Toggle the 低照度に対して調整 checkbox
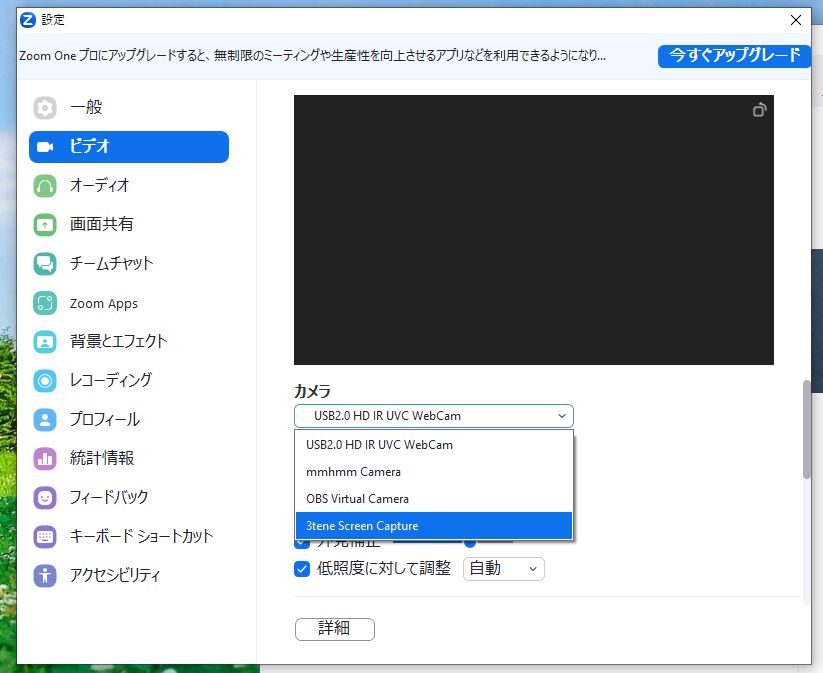This screenshot has width=823, height=673. (302, 569)
